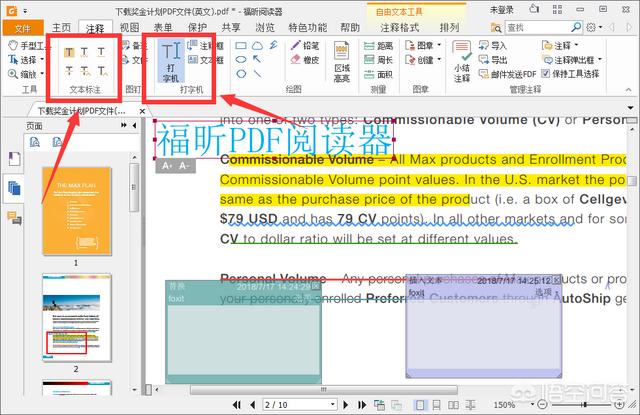Open the Comment Format (注释格式) tab
The height and width of the screenshot is (415, 640).
click(x=400, y=28)
